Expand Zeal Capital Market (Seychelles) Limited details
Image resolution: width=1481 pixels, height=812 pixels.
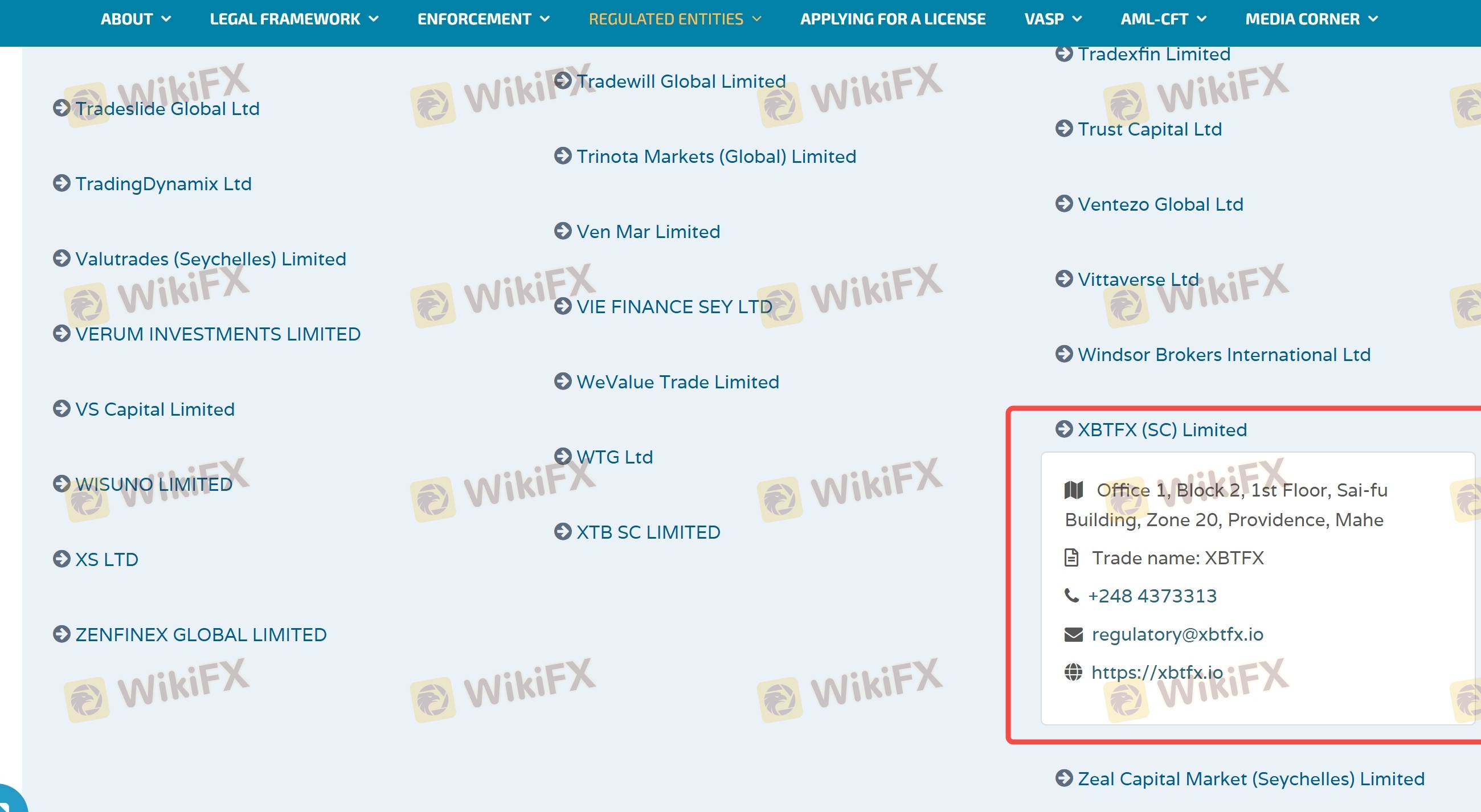coord(1250,778)
